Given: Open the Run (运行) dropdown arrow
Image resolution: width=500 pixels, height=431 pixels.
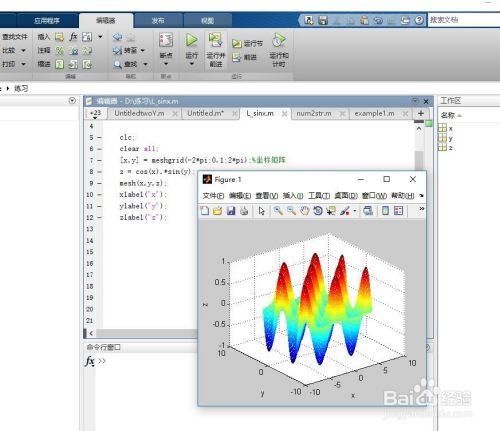Looking at the screenshot, I should (192, 64).
